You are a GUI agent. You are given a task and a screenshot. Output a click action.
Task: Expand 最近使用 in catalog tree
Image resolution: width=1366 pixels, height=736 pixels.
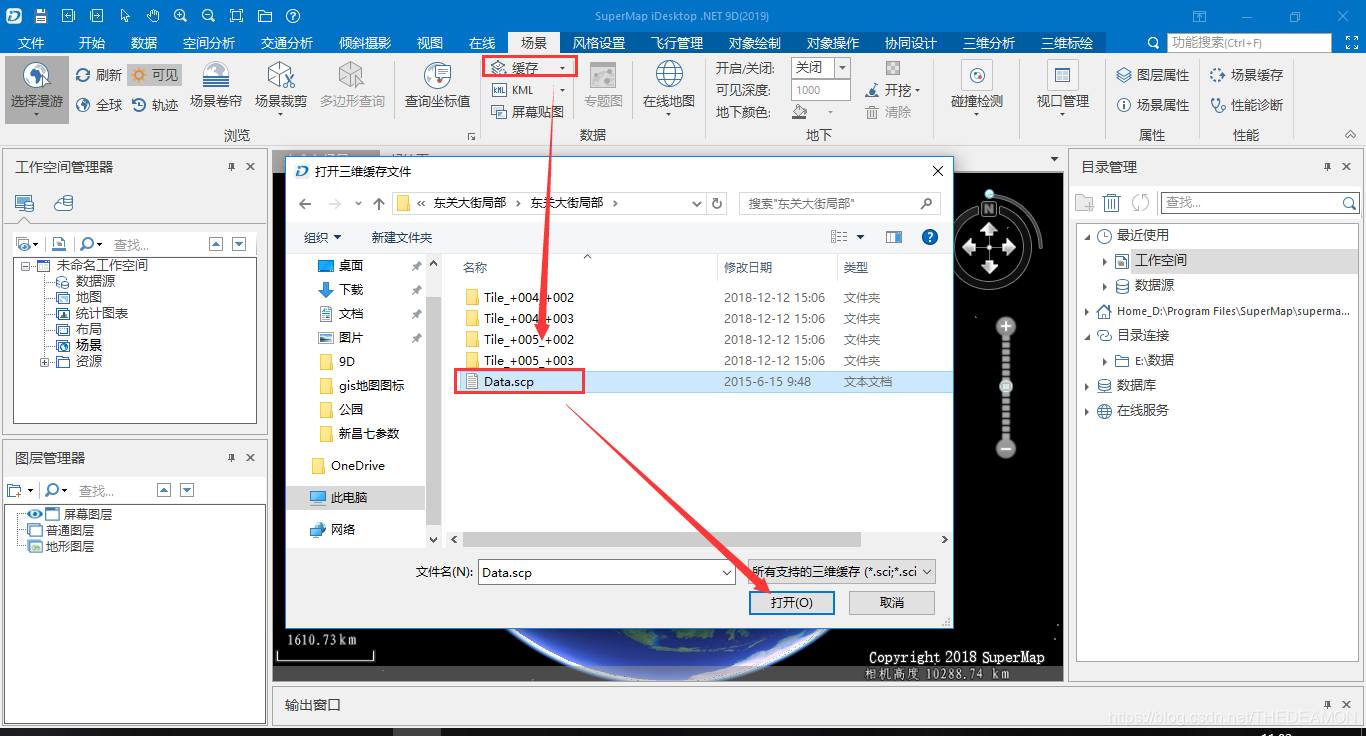point(1087,236)
